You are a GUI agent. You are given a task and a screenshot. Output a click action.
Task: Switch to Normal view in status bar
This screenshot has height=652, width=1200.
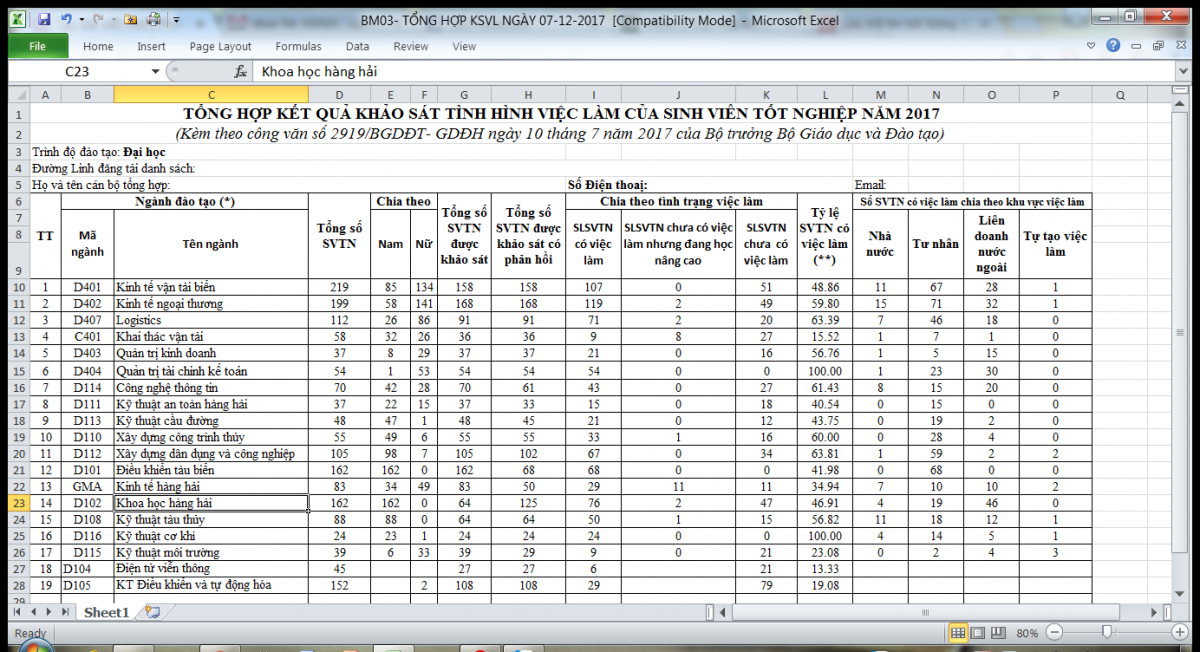[958, 633]
